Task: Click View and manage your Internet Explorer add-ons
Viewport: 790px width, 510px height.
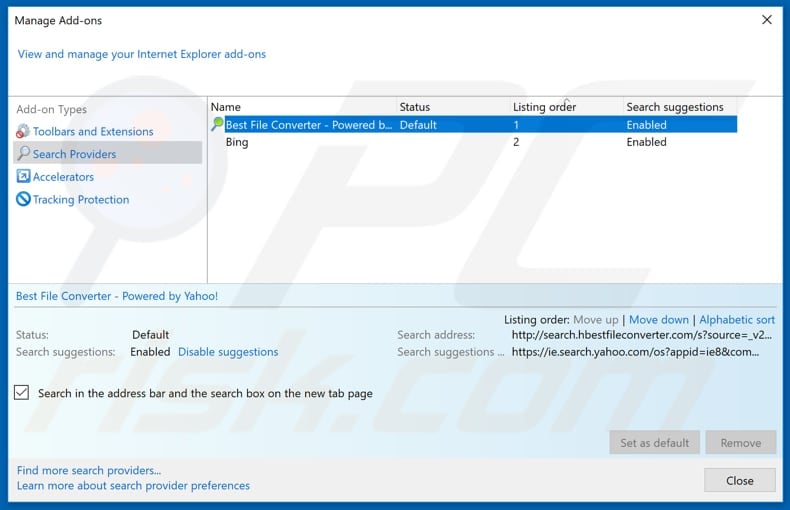Action: pos(142,54)
